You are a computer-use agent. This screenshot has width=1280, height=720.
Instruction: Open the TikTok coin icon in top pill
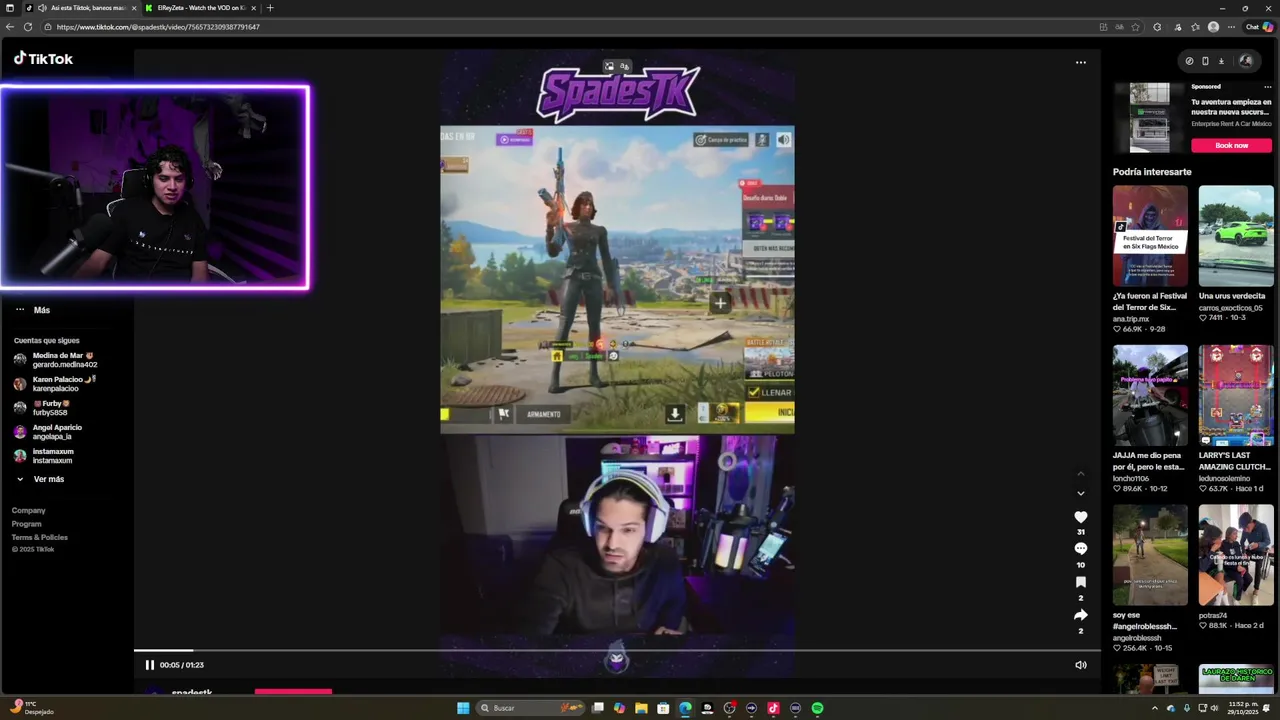(1189, 61)
